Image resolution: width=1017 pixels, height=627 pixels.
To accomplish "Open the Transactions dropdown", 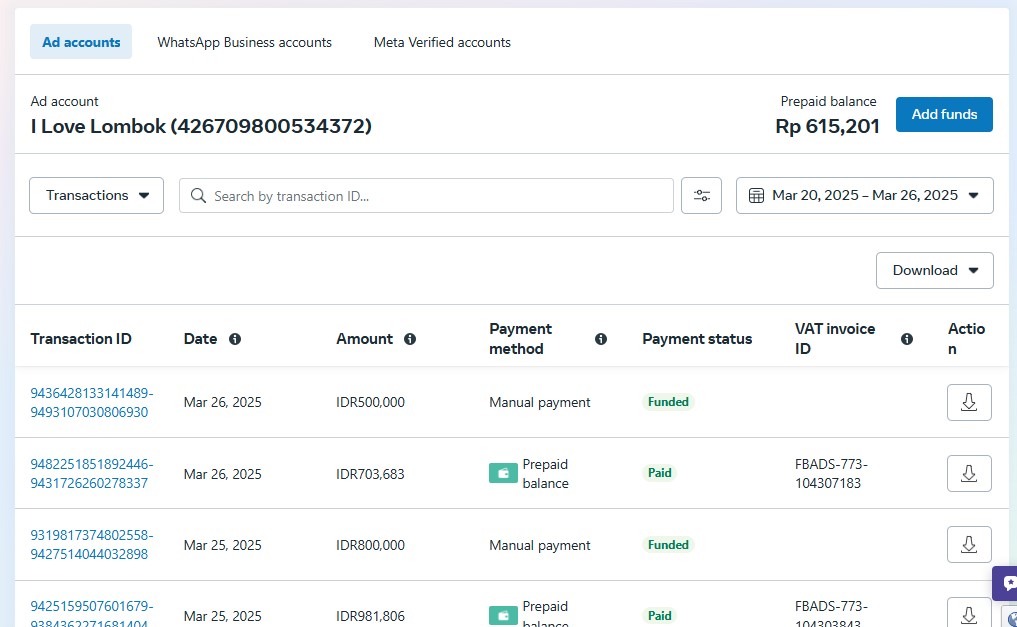I will pyautogui.click(x=97, y=196).
